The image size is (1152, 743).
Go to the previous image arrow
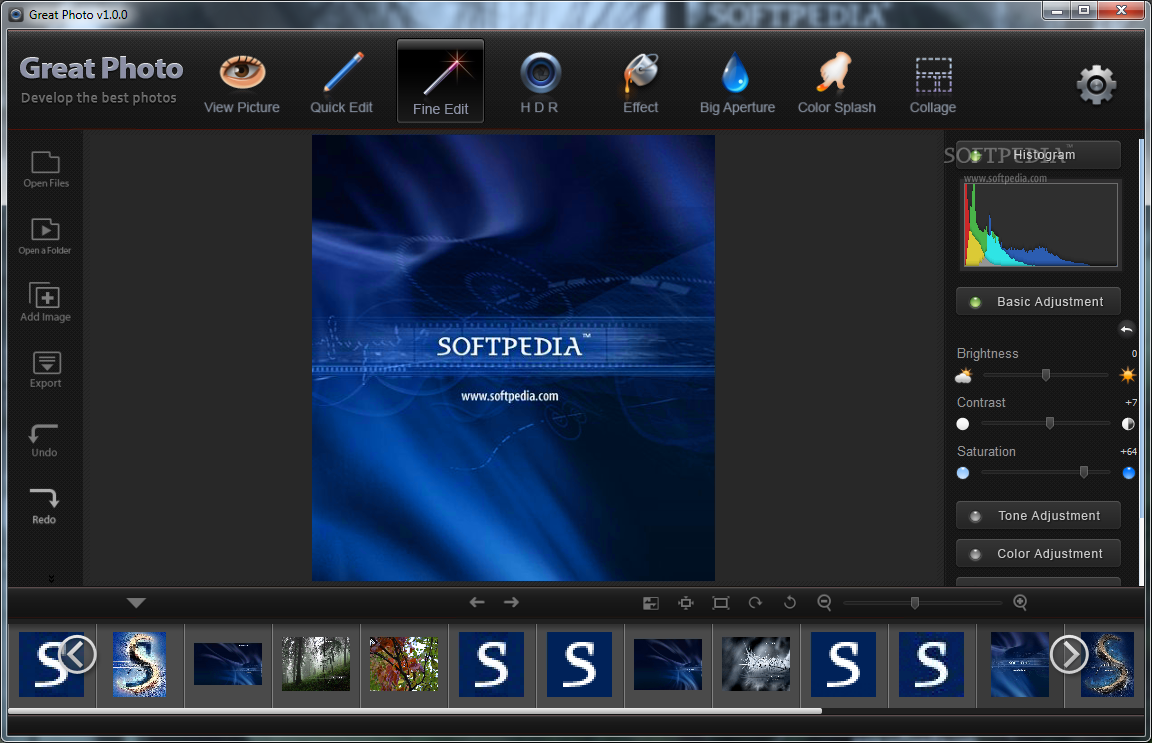point(477,603)
